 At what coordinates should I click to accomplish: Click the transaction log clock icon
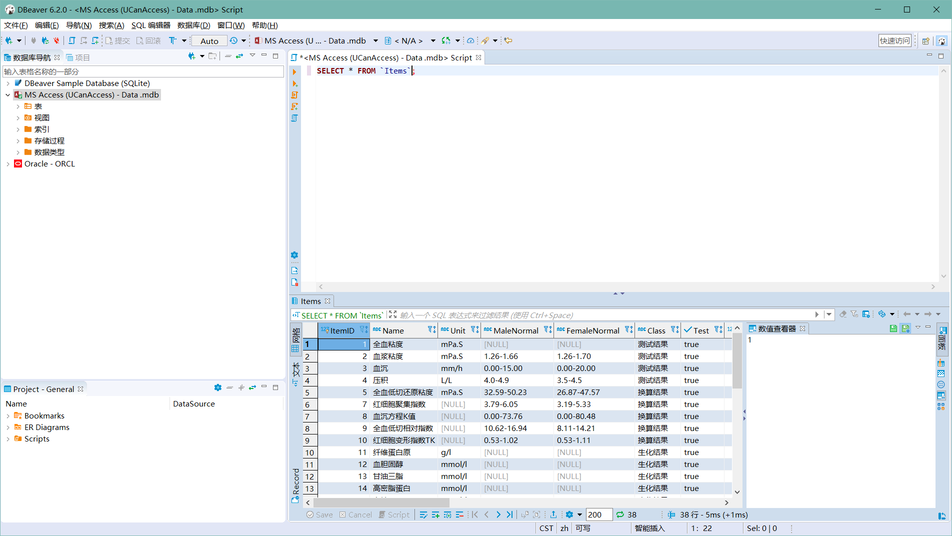pos(234,41)
